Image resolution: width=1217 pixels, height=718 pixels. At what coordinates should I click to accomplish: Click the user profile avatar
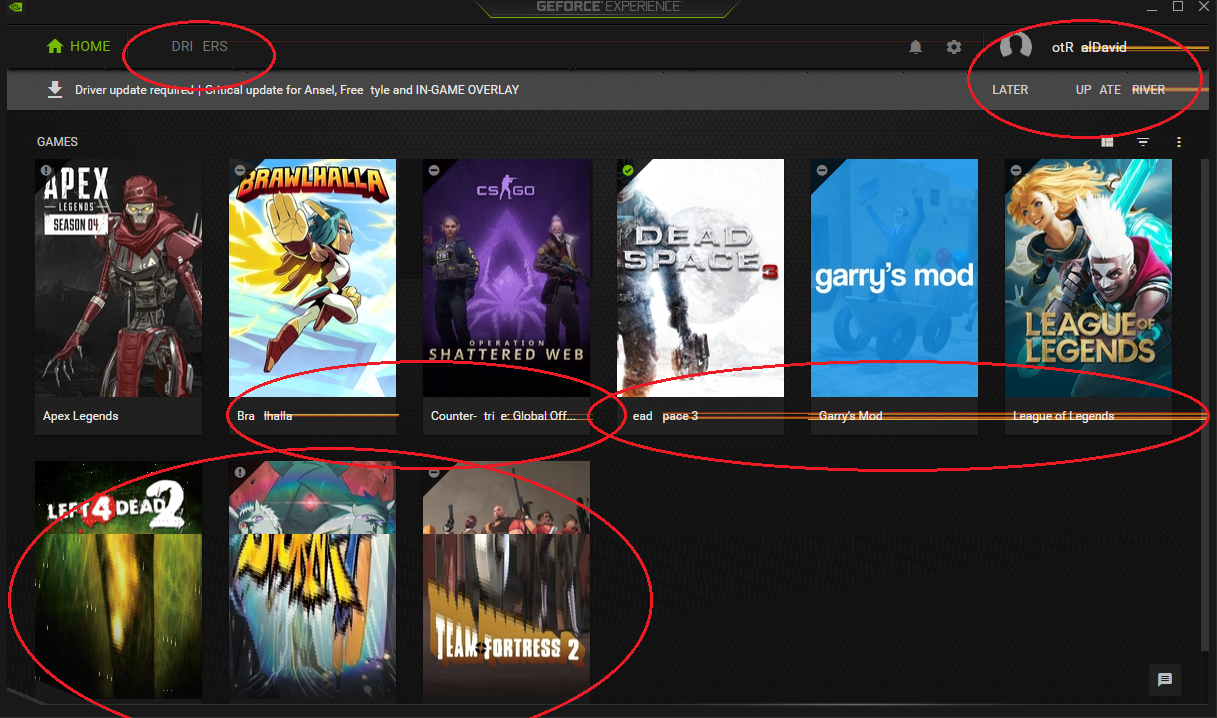click(x=1015, y=47)
